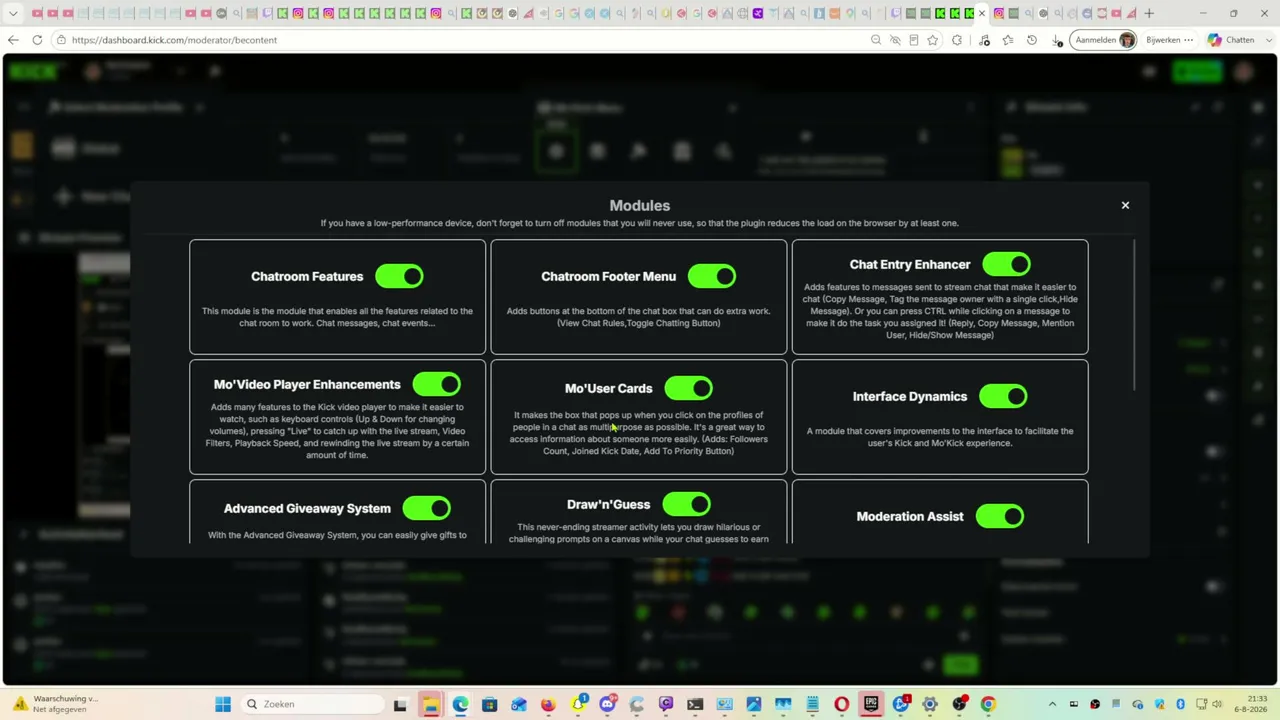Open Opera browser from taskbar
This screenshot has height=720, width=1280.
point(841,704)
